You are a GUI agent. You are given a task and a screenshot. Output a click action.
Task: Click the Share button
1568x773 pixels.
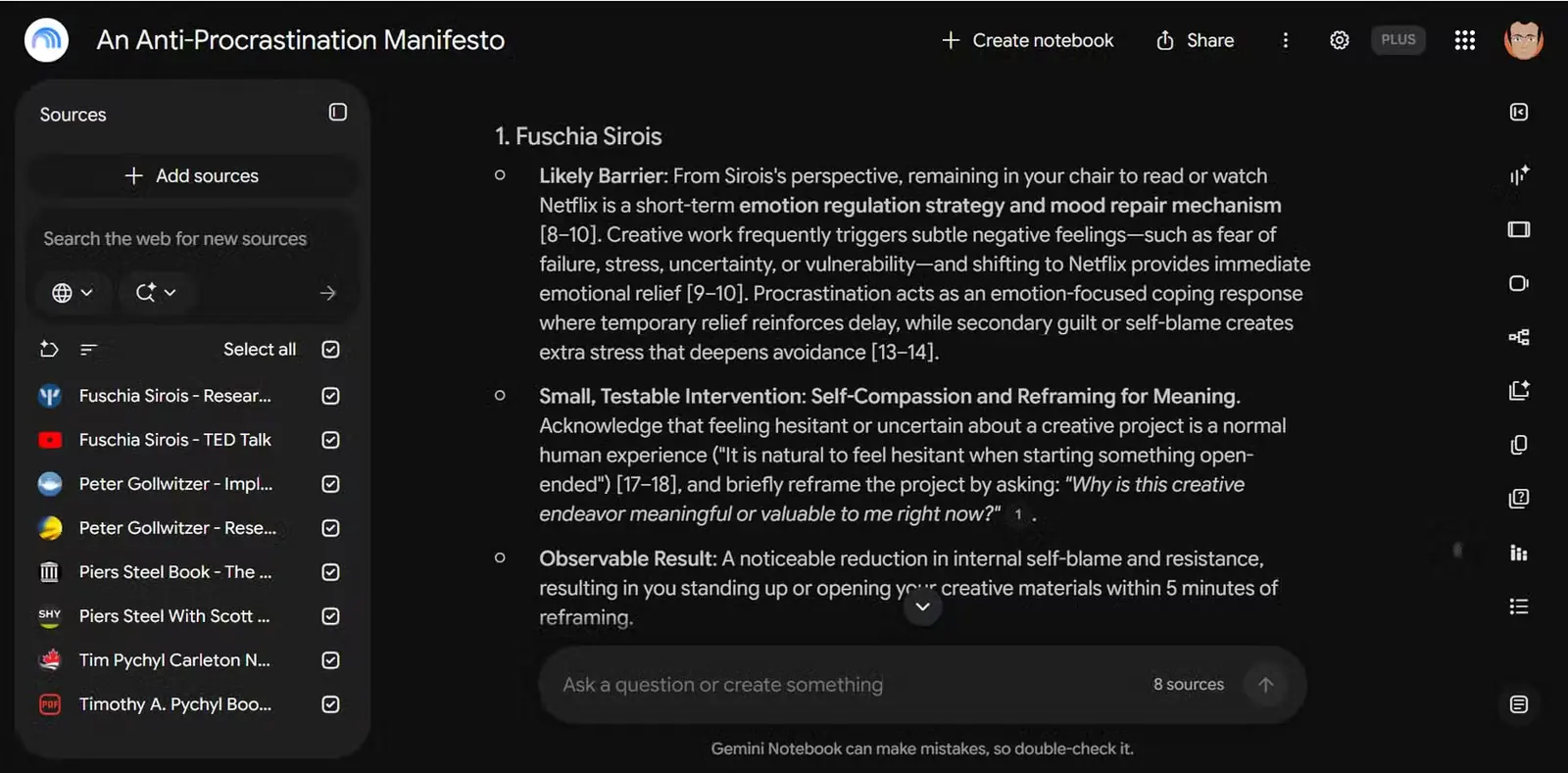click(1195, 40)
